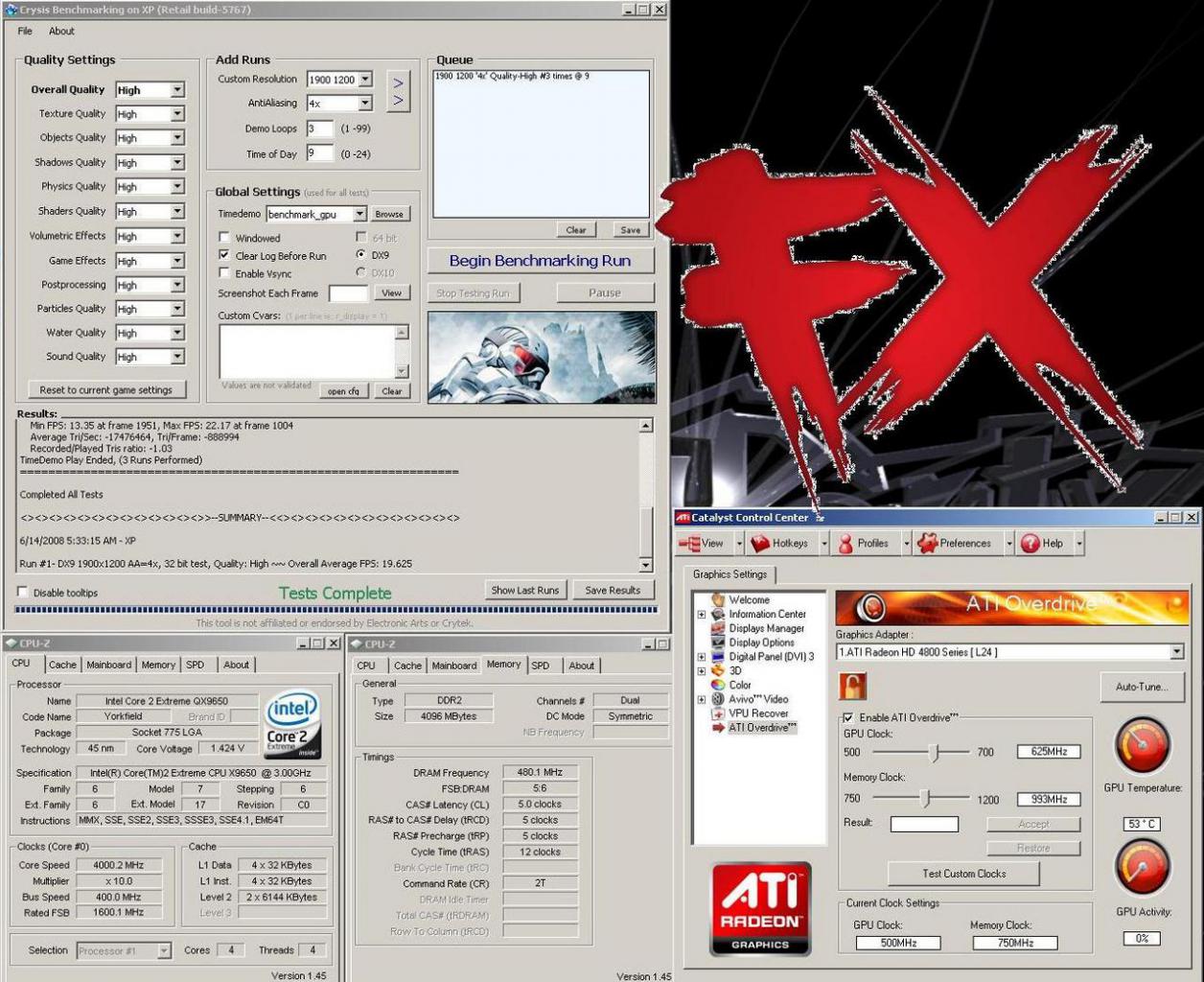Toggle Disable tooltips checkbox
1204x982 pixels.
click(x=23, y=592)
